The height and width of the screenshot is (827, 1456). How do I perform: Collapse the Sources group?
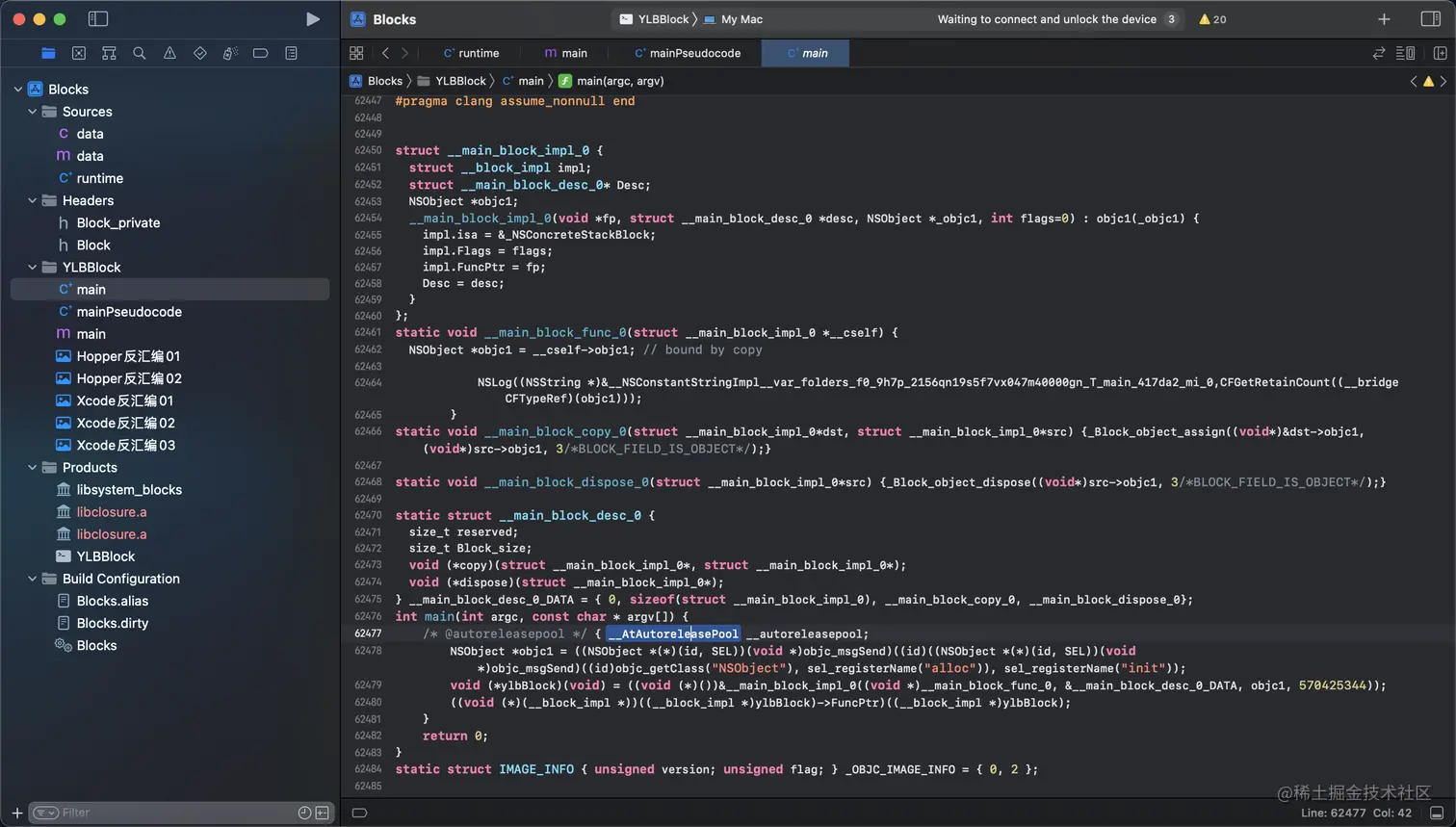click(33, 112)
